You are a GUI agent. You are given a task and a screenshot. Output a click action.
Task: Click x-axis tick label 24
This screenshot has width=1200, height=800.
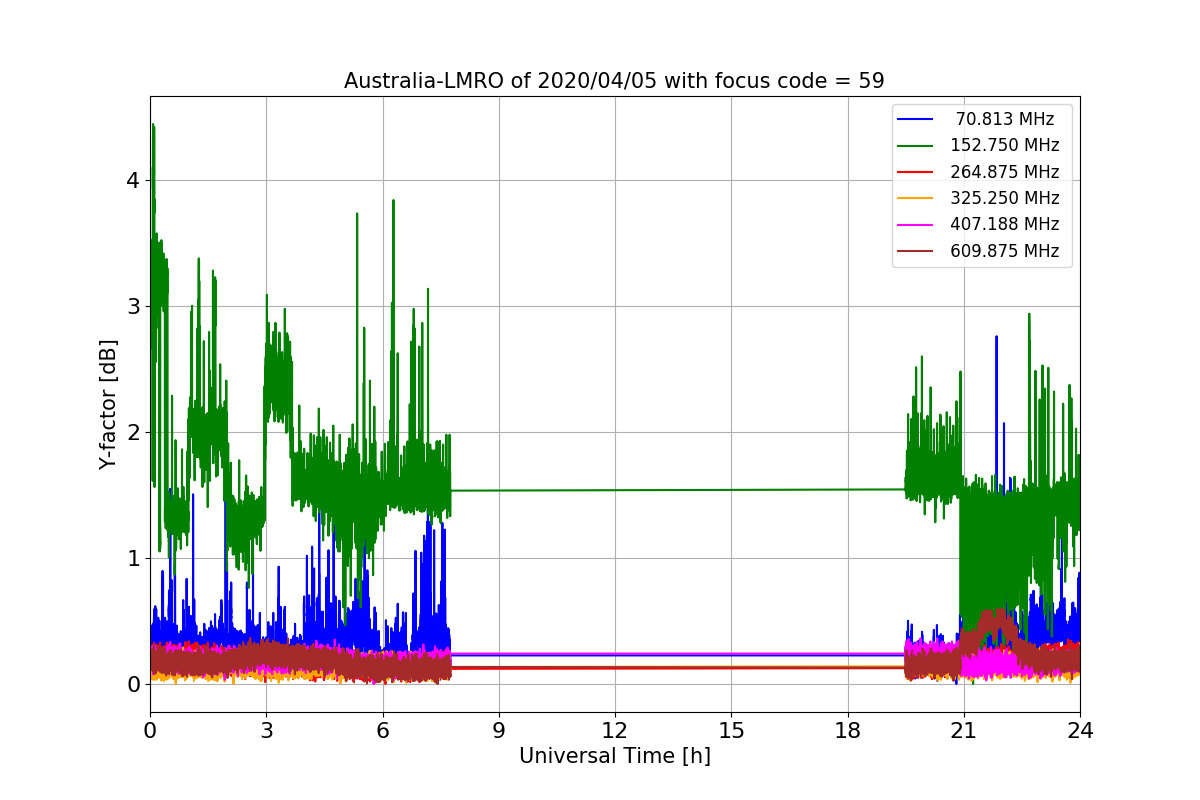(x=1080, y=731)
